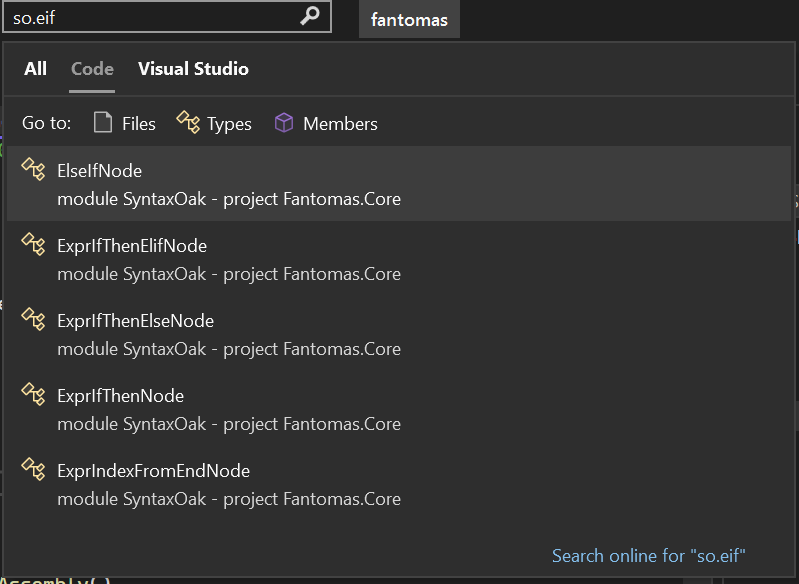The width and height of the screenshot is (799, 584).
Task: Click the type icon beside ElseIfNode
Action: tap(34, 170)
